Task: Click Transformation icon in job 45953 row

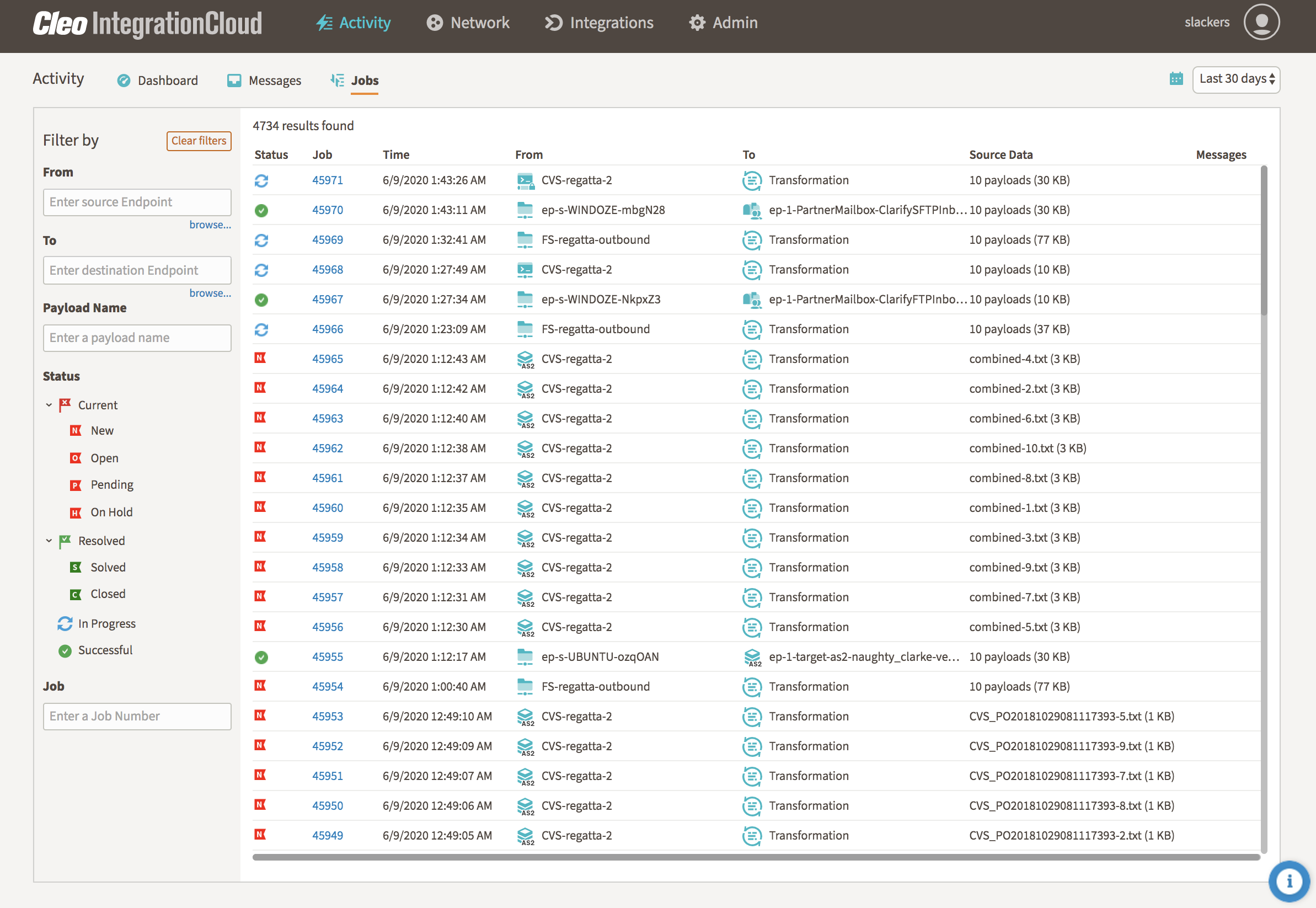Action: click(752, 717)
